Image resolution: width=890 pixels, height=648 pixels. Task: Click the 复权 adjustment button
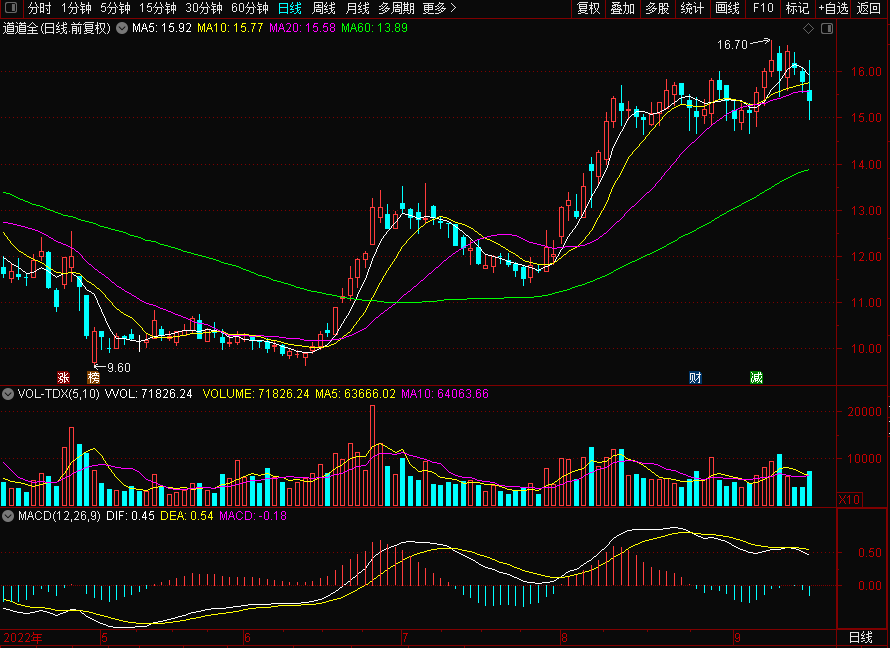click(x=589, y=8)
